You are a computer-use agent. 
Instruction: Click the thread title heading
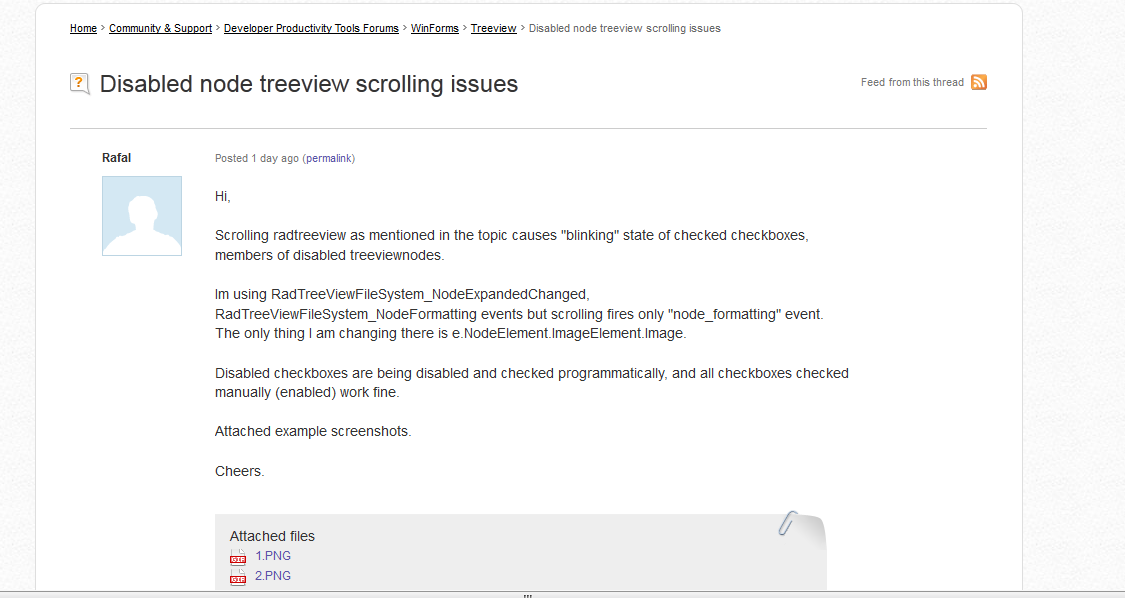[x=309, y=84]
